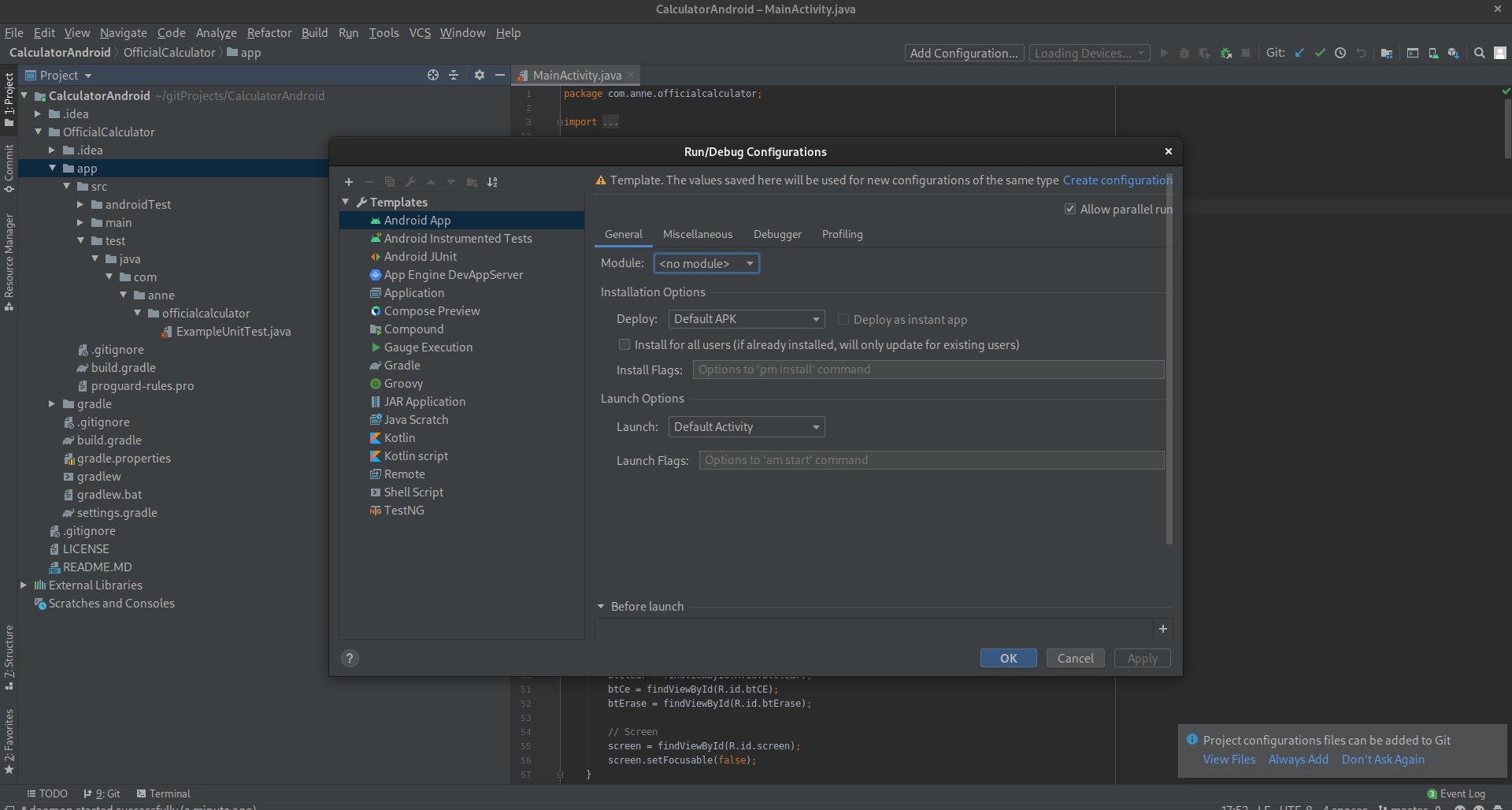Open the Terminal tool window
Viewport: 1512px width, 810px height.
coord(163,793)
